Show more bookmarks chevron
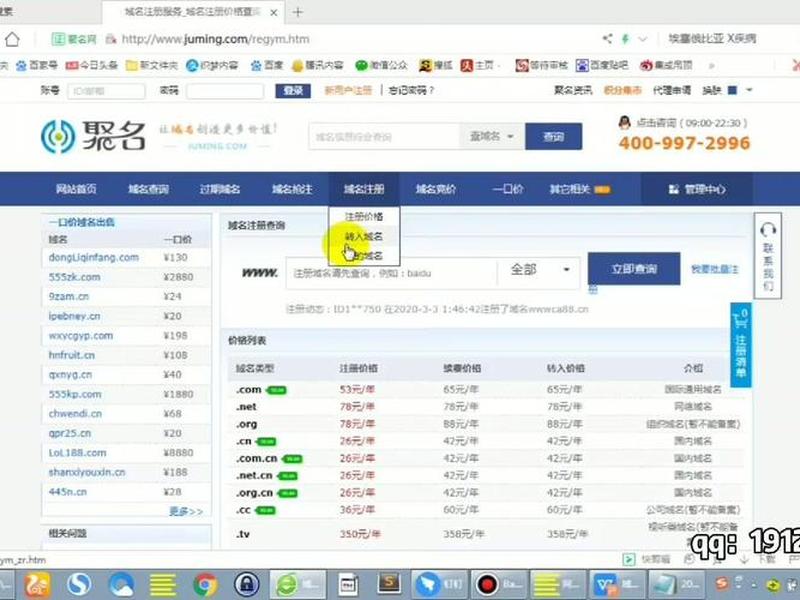800x600 pixels. pyautogui.click(x=711, y=66)
